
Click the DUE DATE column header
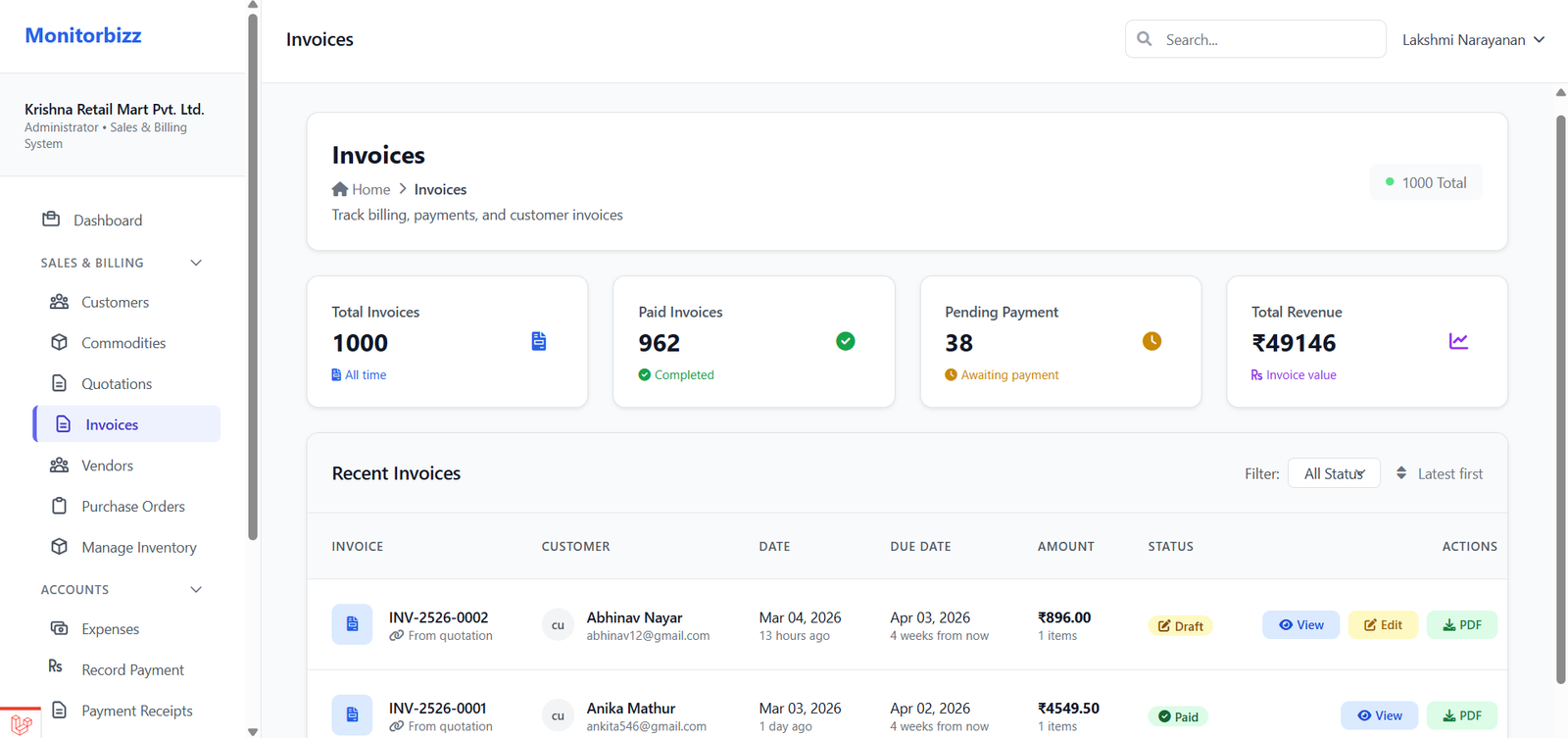click(x=920, y=546)
